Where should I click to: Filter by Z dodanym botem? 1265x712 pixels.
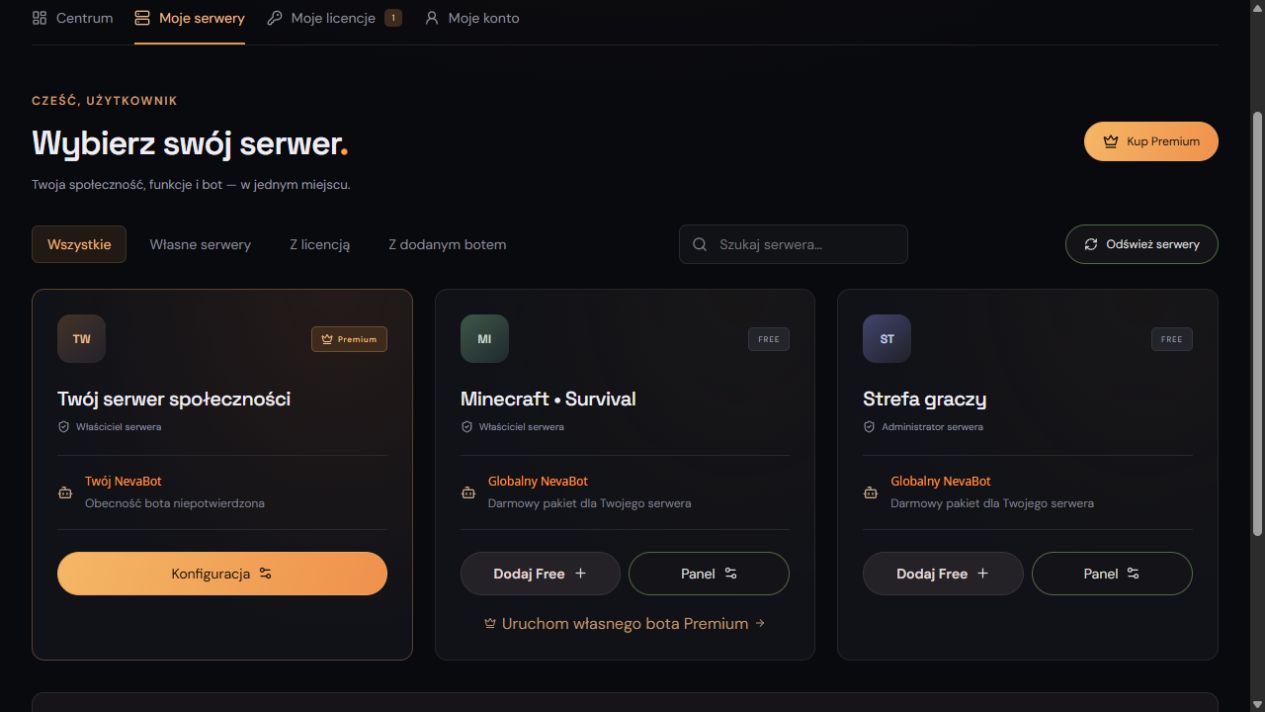pyautogui.click(x=447, y=244)
